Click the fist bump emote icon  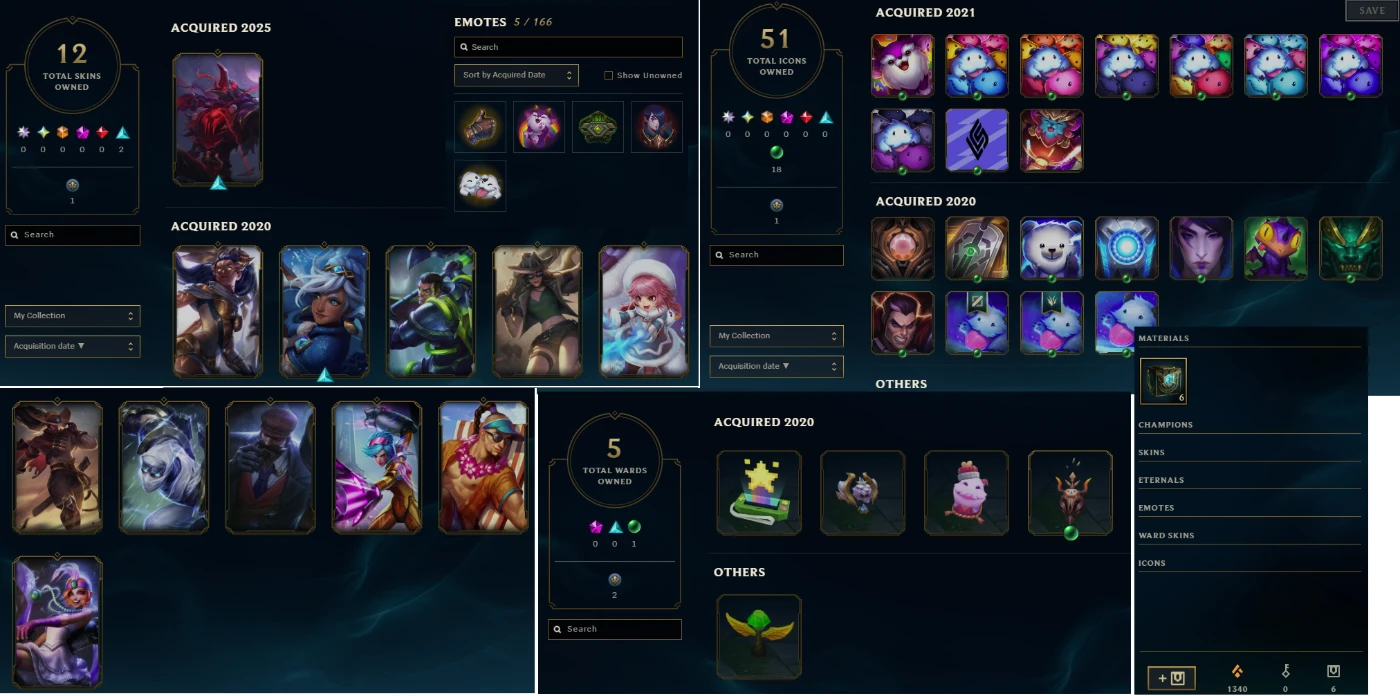tap(480, 127)
